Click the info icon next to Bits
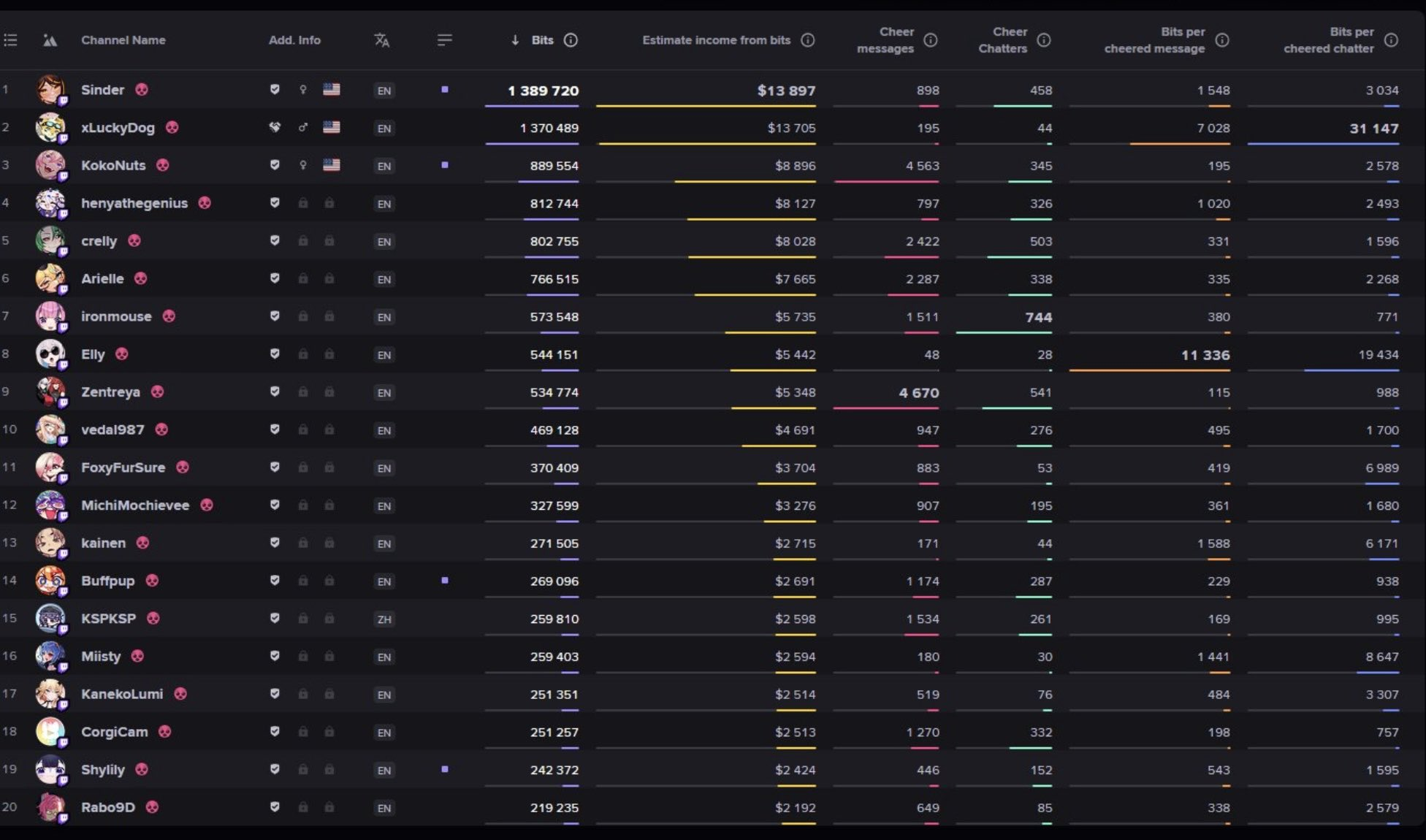This screenshot has height=840, width=1426. pyautogui.click(x=571, y=40)
